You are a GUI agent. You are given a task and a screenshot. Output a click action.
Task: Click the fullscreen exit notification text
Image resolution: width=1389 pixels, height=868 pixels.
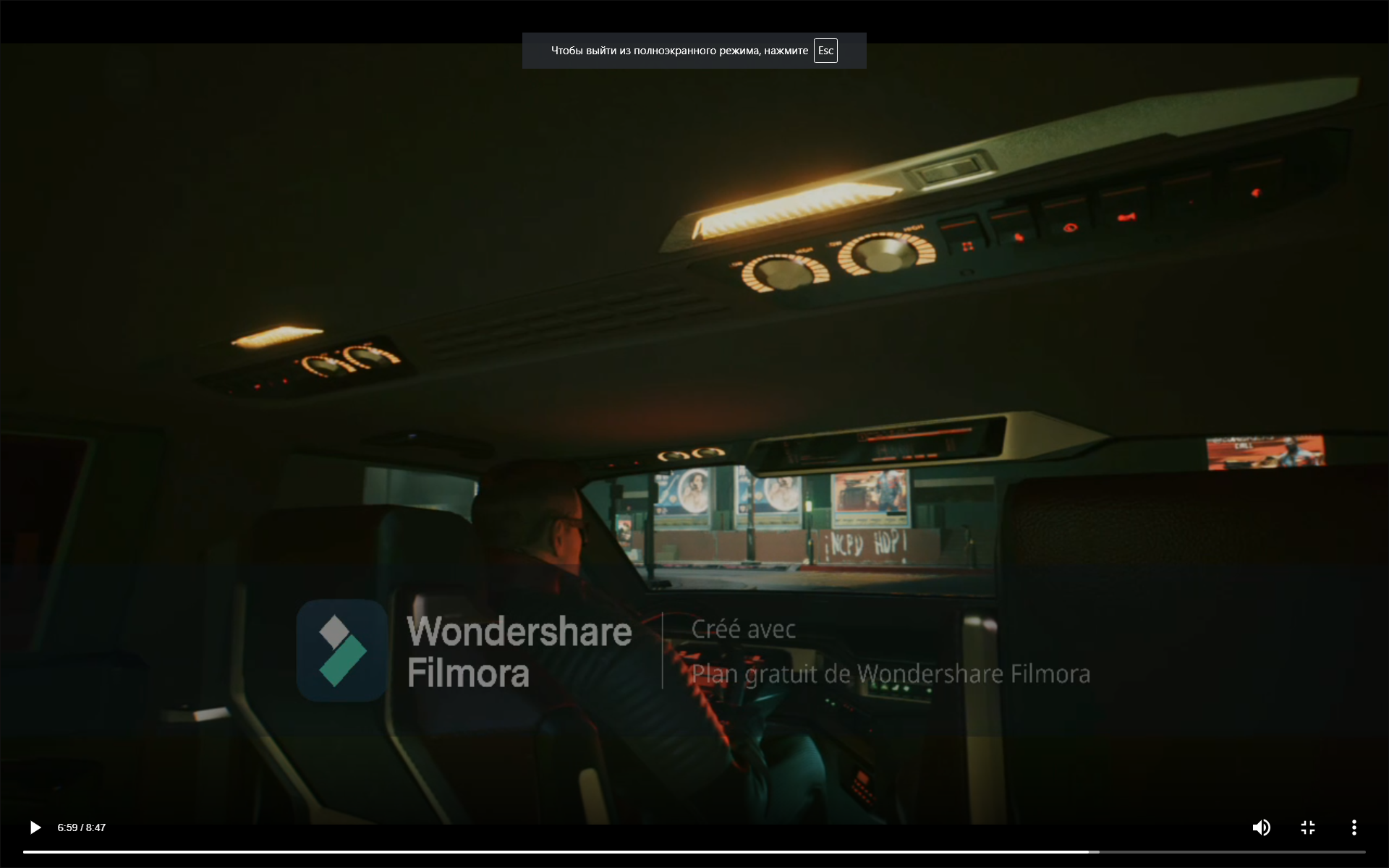click(x=679, y=51)
